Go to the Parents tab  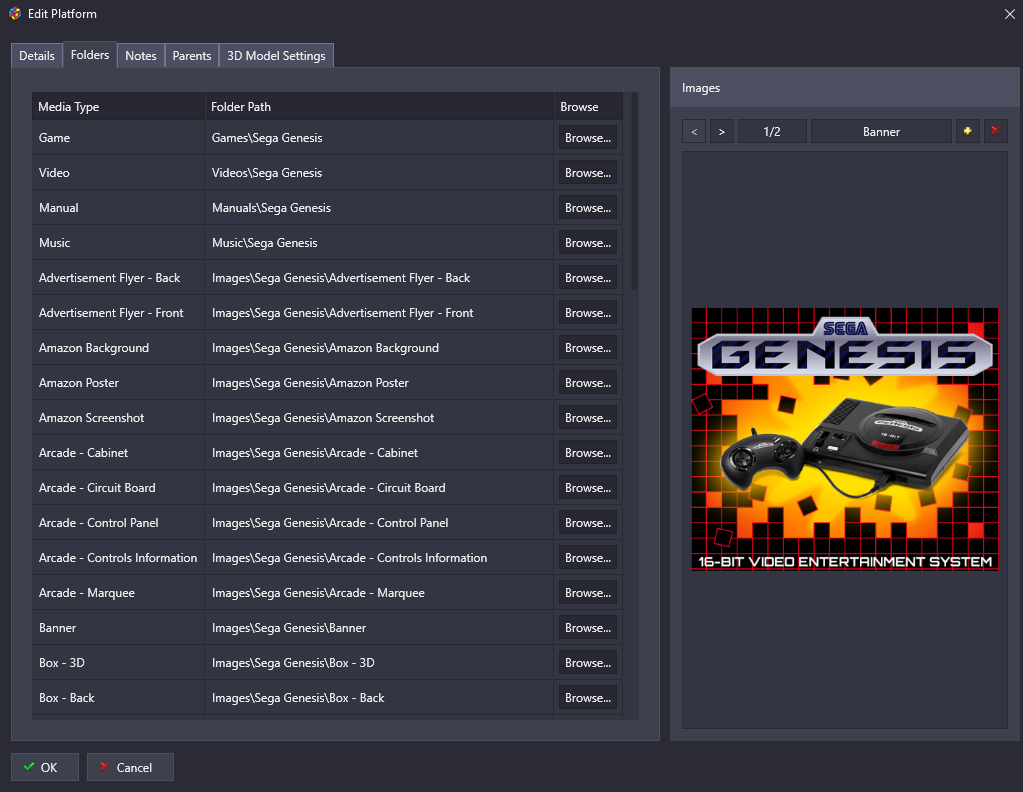[192, 55]
